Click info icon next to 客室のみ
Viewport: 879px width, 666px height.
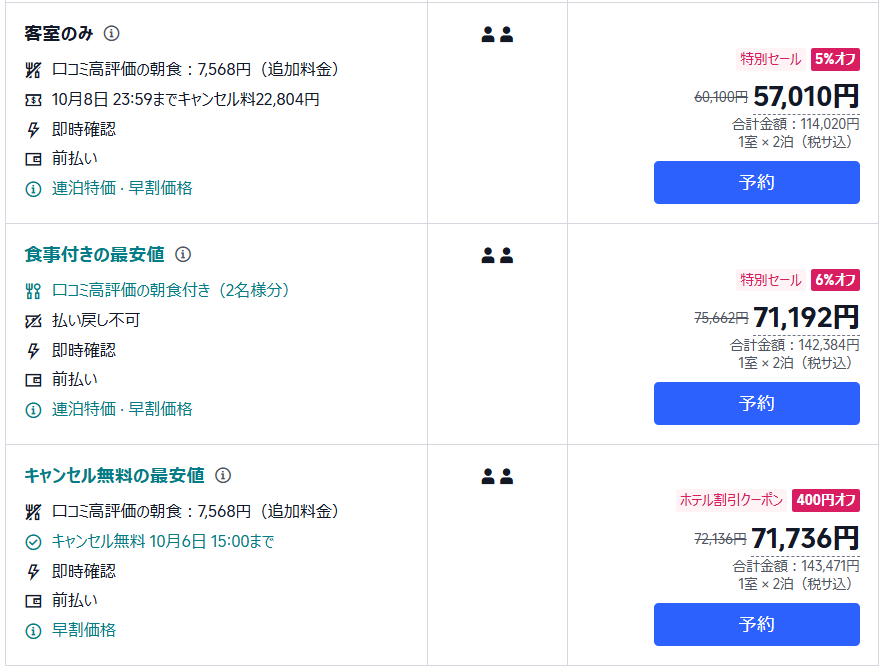(112, 33)
